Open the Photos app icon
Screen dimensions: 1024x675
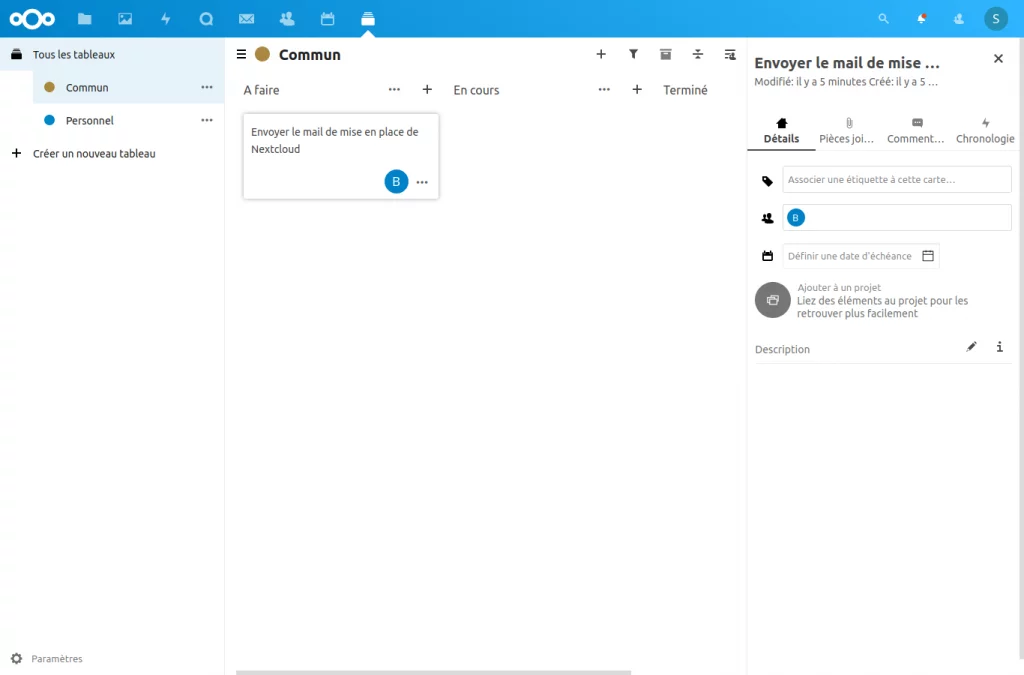[x=125, y=19]
